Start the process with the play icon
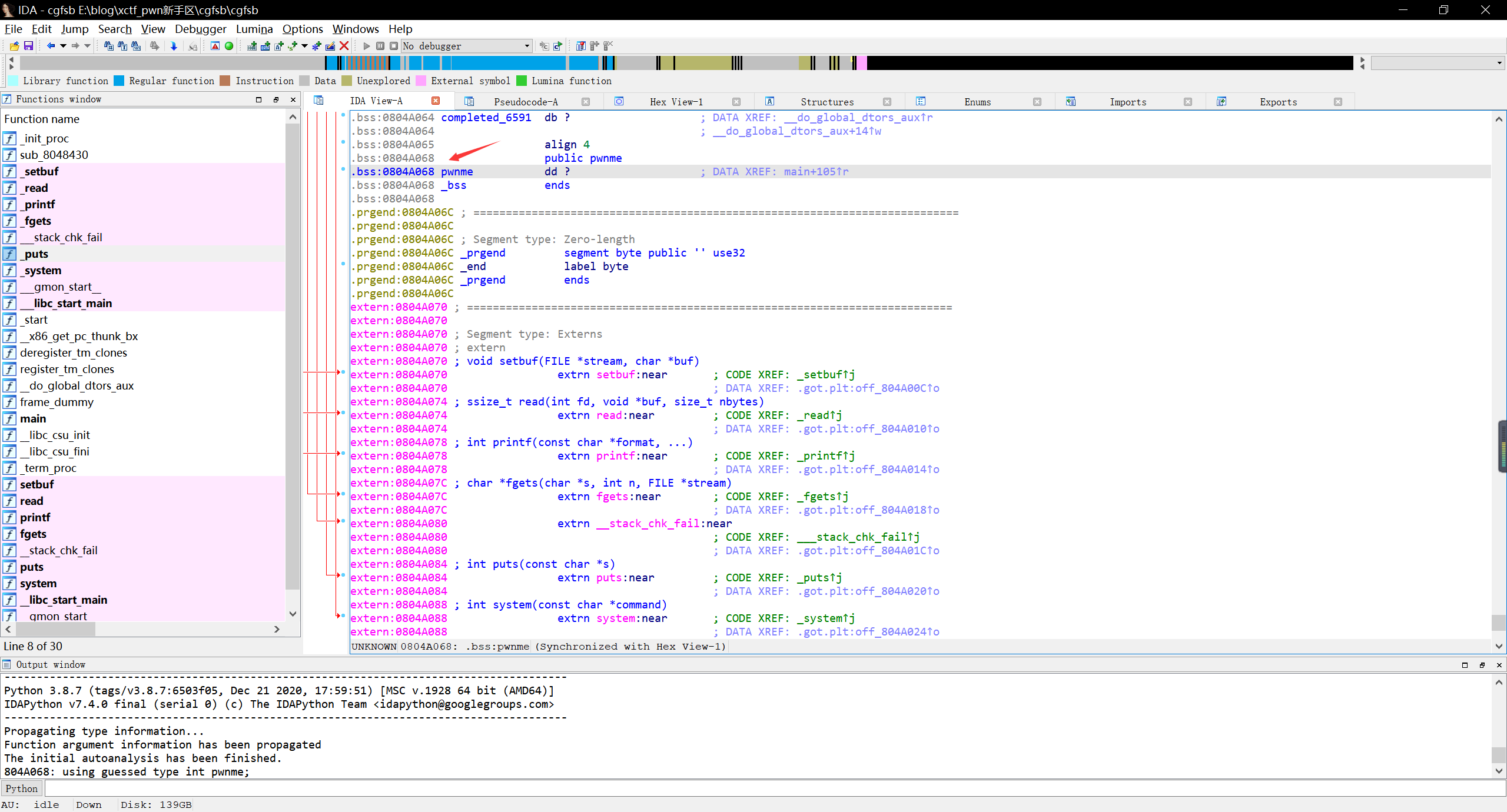 pos(367,46)
